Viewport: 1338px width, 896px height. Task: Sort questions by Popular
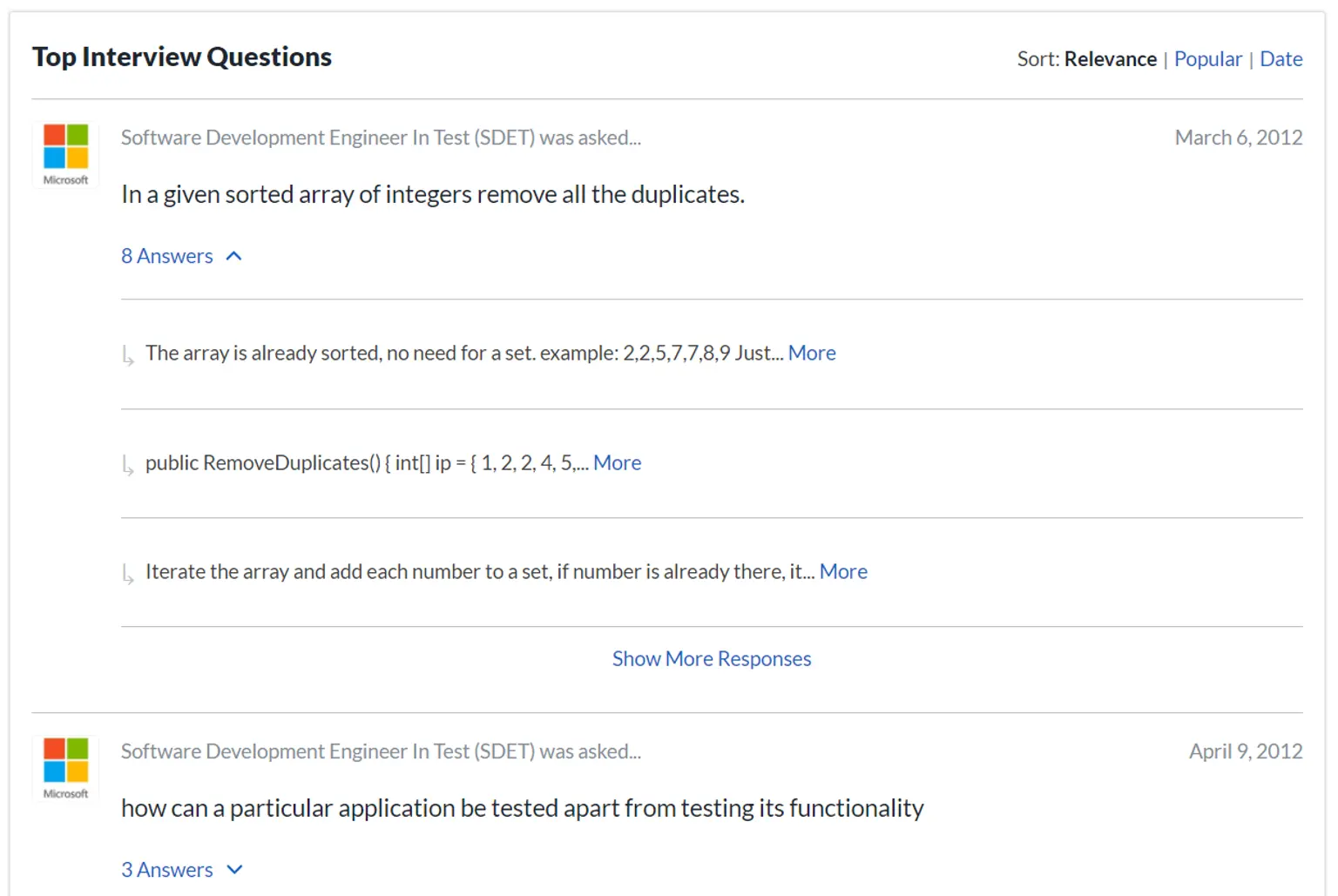pos(1208,59)
